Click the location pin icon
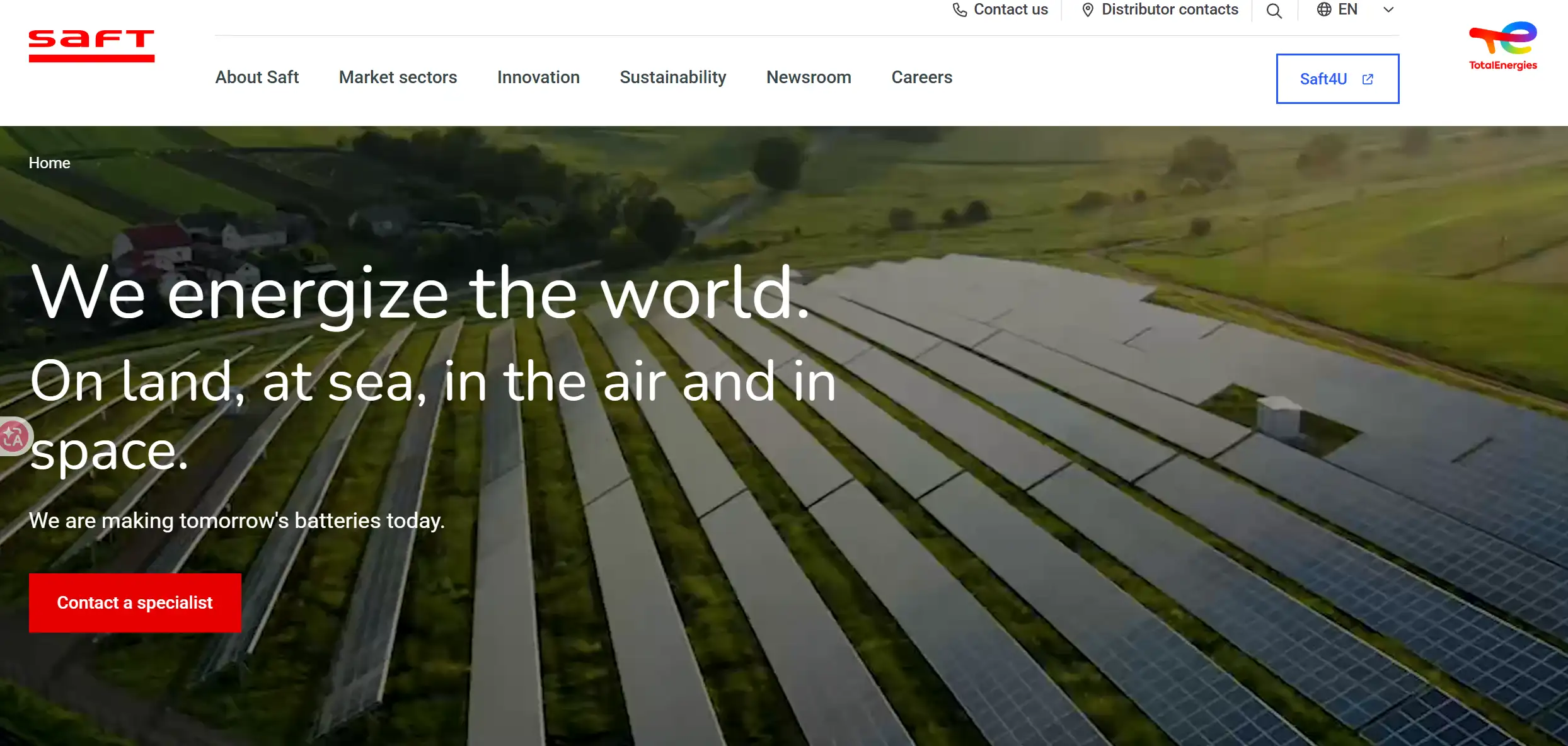1568x746 pixels. [x=1087, y=10]
